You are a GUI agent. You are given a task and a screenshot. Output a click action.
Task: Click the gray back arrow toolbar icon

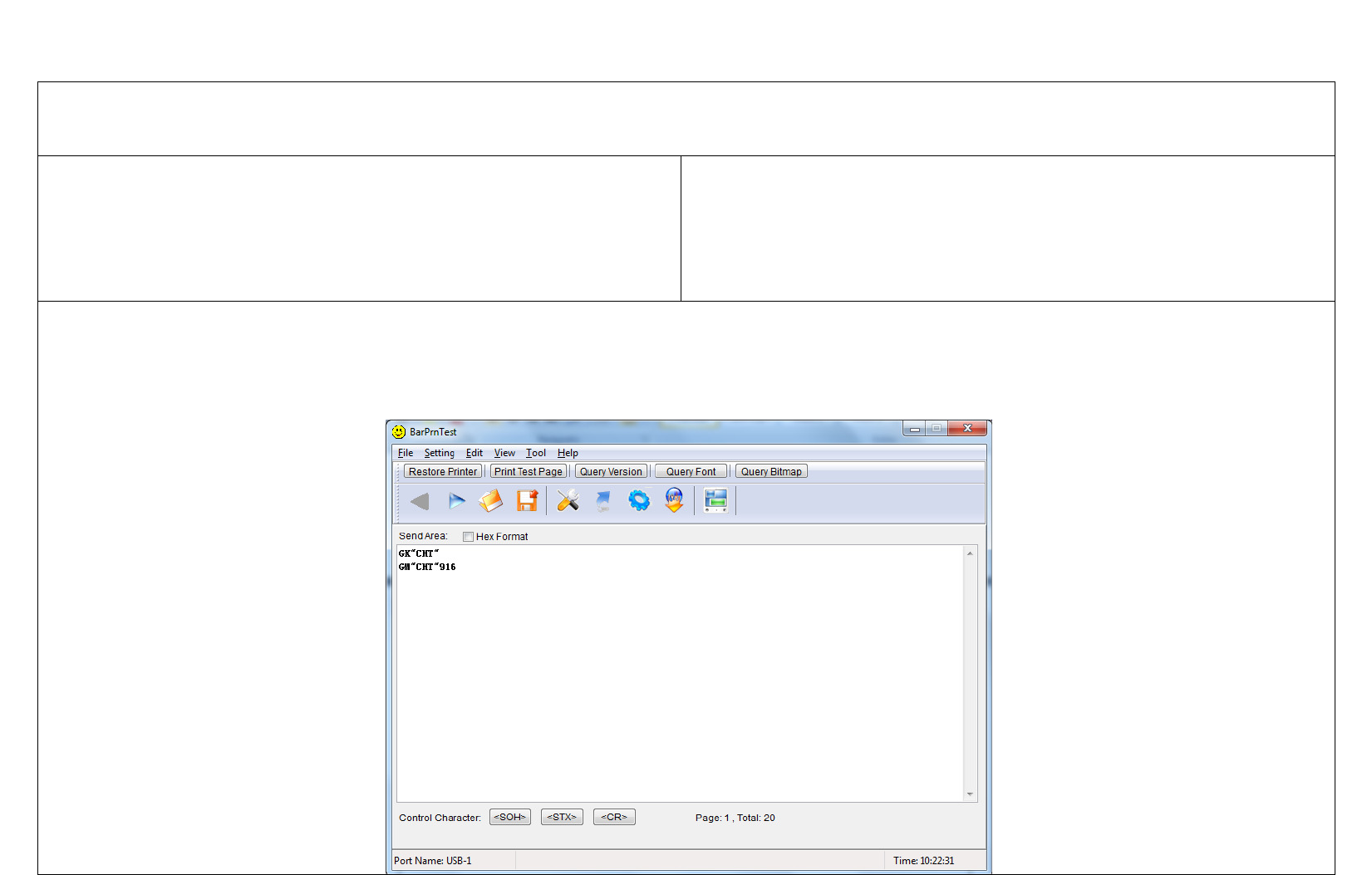(420, 501)
